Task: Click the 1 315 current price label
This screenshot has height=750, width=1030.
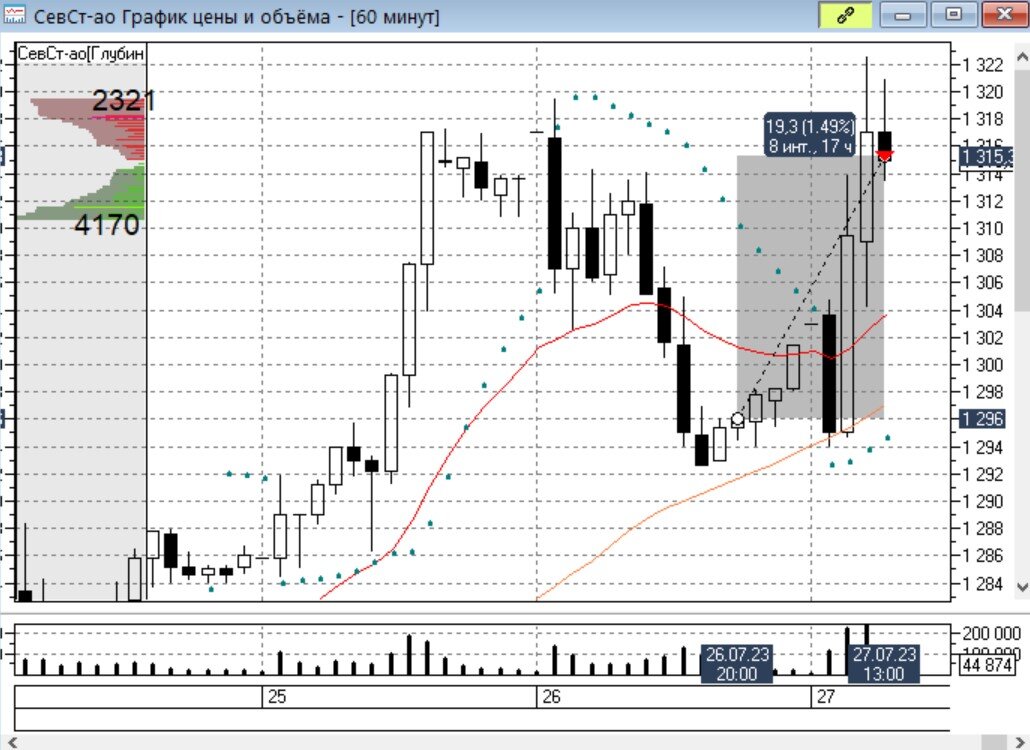Action: 986,157
